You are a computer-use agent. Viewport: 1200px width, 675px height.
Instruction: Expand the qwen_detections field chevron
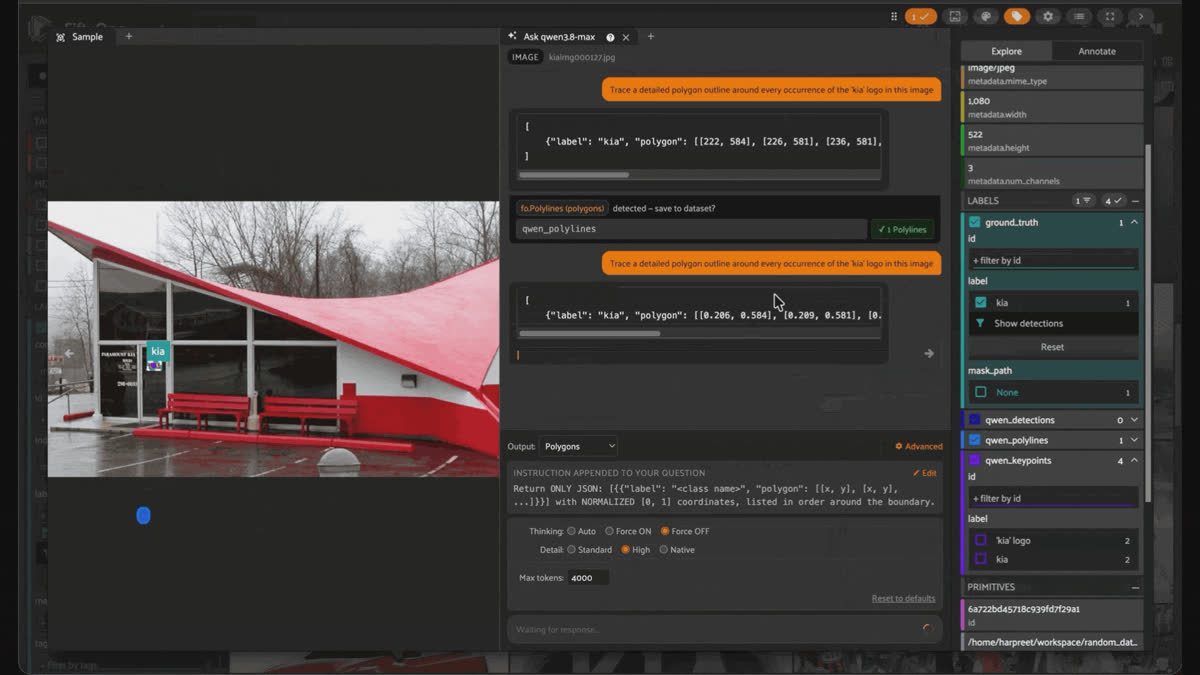click(x=1134, y=420)
